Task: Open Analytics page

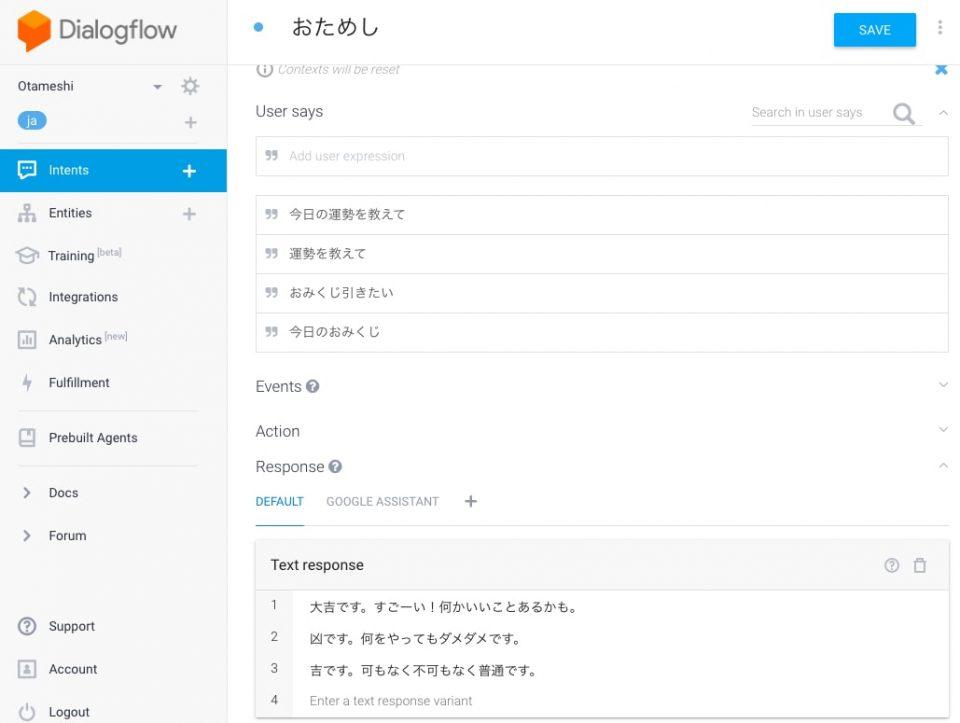Action: tap(75, 340)
